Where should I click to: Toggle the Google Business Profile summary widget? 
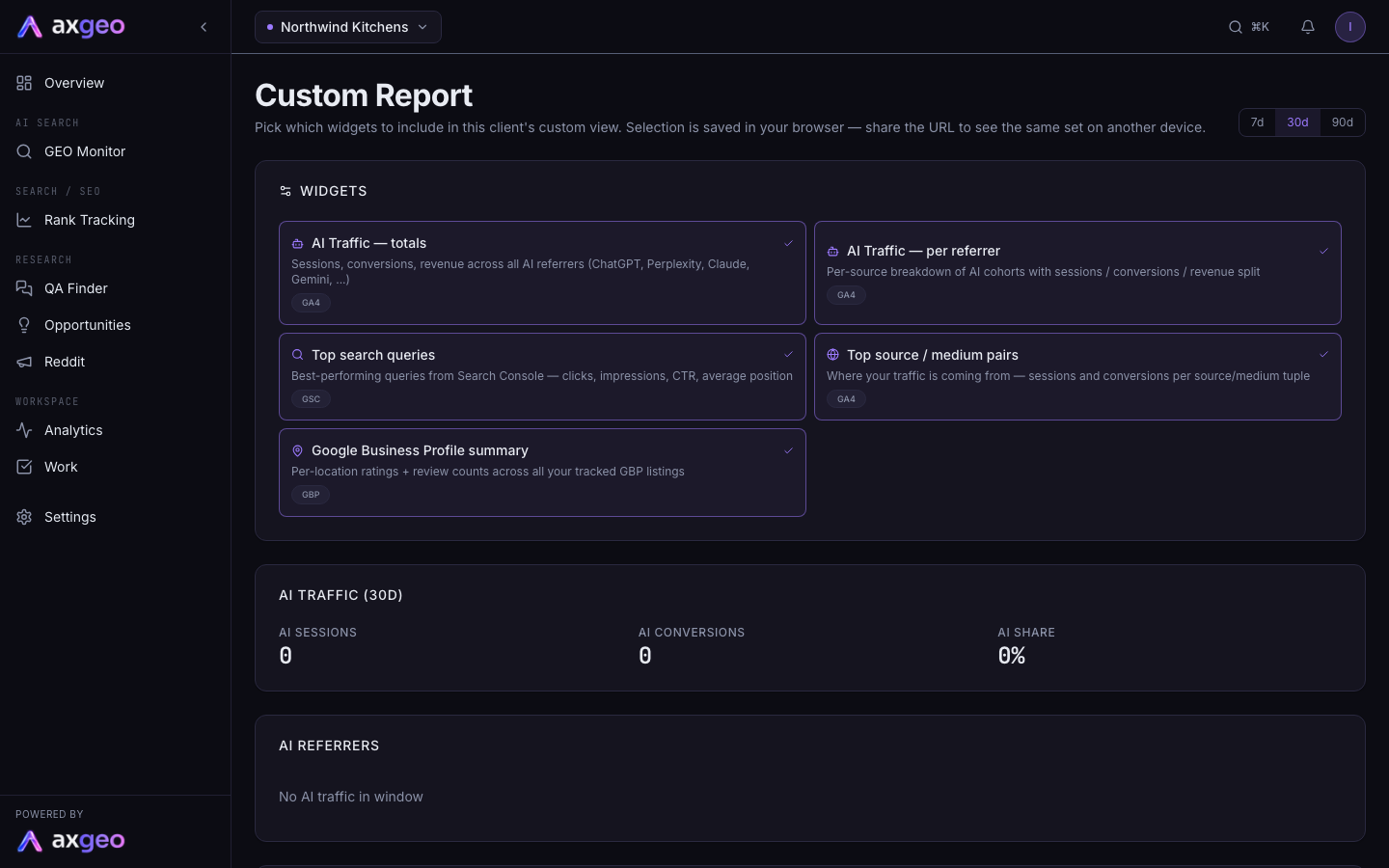coord(542,473)
